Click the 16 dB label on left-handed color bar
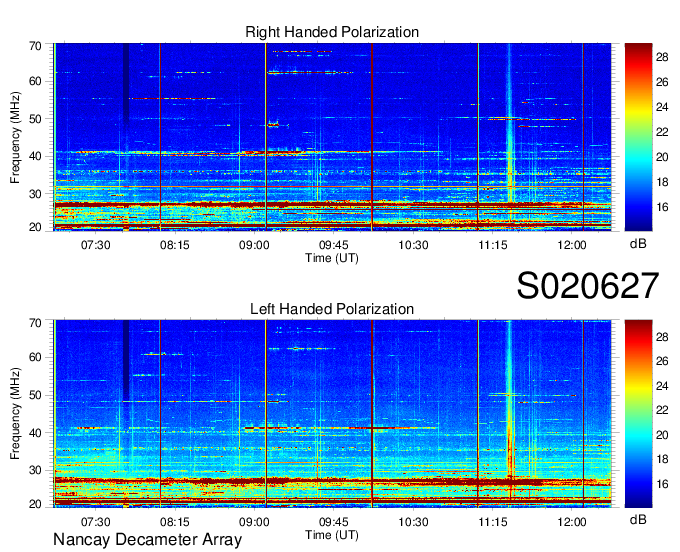This screenshot has height=552, width=680. (662, 483)
